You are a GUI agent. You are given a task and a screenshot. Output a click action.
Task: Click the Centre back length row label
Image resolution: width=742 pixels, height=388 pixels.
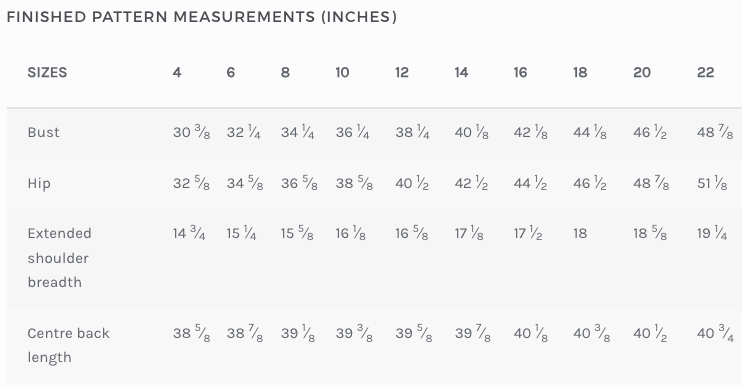[x=68, y=345]
